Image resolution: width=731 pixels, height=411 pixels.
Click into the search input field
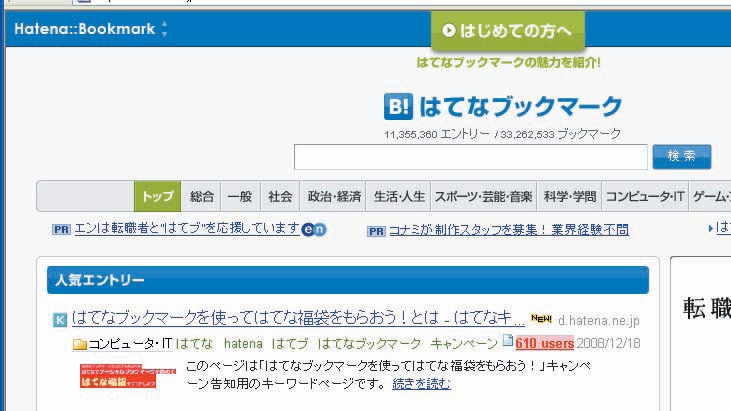[x=470, y=157]
